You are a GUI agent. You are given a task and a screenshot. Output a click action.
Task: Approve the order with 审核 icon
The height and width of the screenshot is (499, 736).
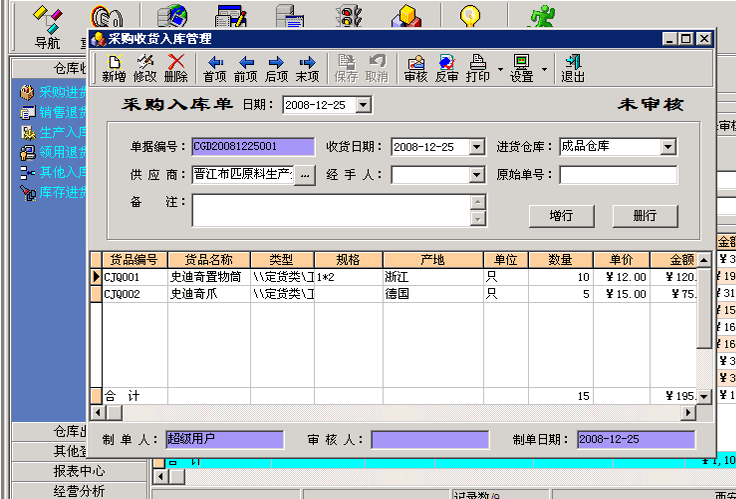pyautogui.click(x=416, y=69)
